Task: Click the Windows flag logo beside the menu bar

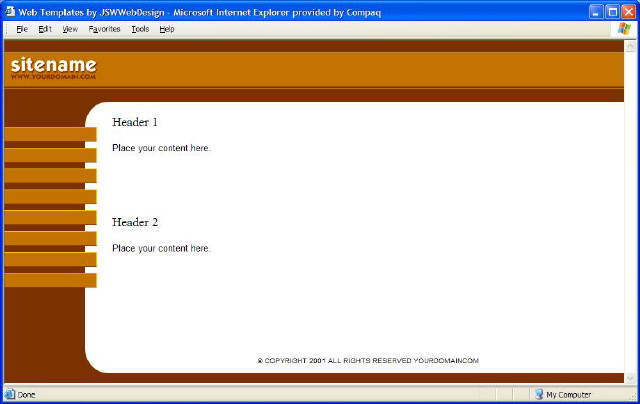Action: 624,29
